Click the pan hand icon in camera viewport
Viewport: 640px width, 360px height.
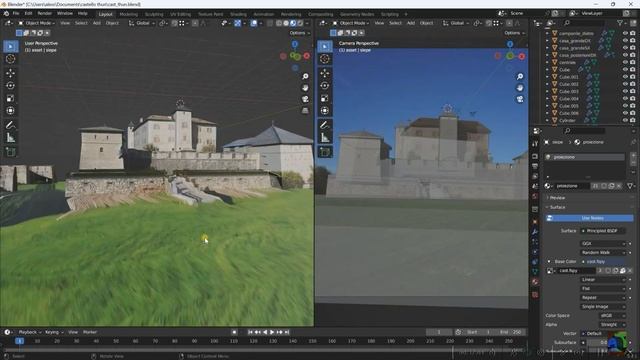click(x=520, y=88)
